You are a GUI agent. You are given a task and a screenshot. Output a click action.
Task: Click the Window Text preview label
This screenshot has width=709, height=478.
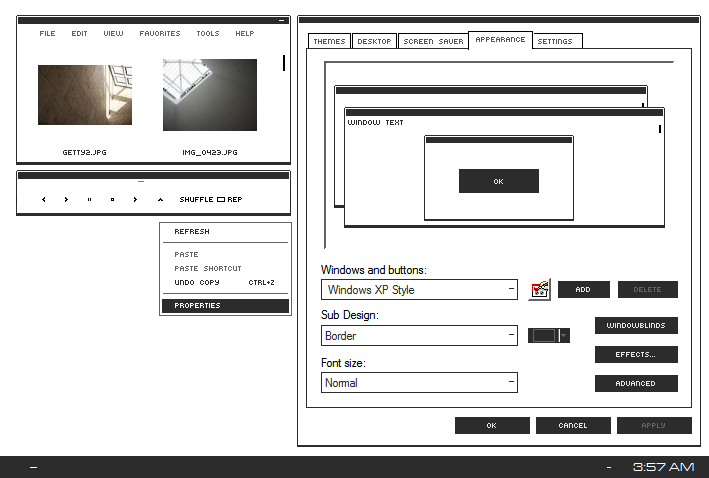[375, 123]
